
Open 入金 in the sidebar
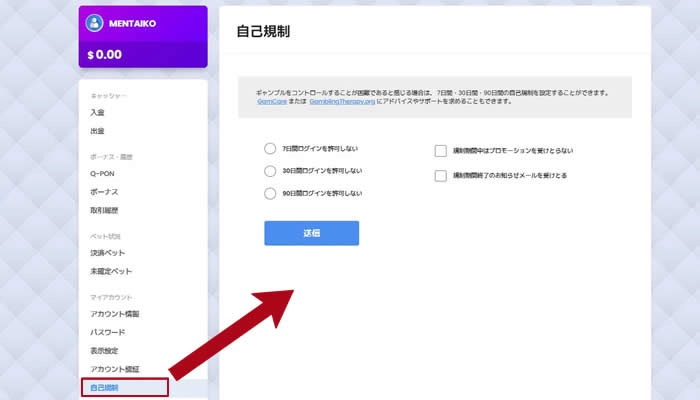pyautogui.click(x=97, y=112)
